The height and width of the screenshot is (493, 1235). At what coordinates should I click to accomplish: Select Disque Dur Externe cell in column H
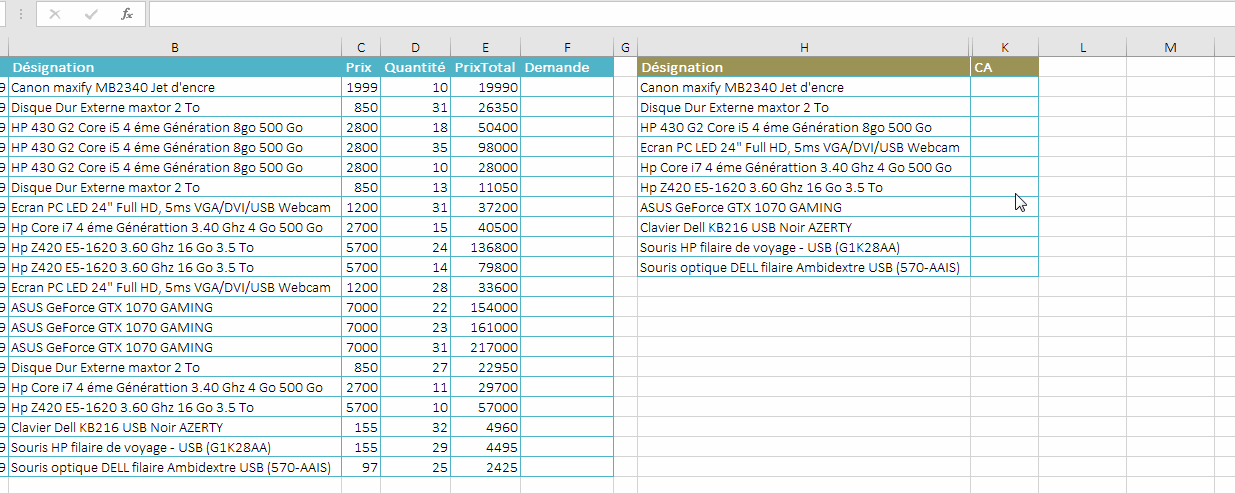click(x=804, y=107)
